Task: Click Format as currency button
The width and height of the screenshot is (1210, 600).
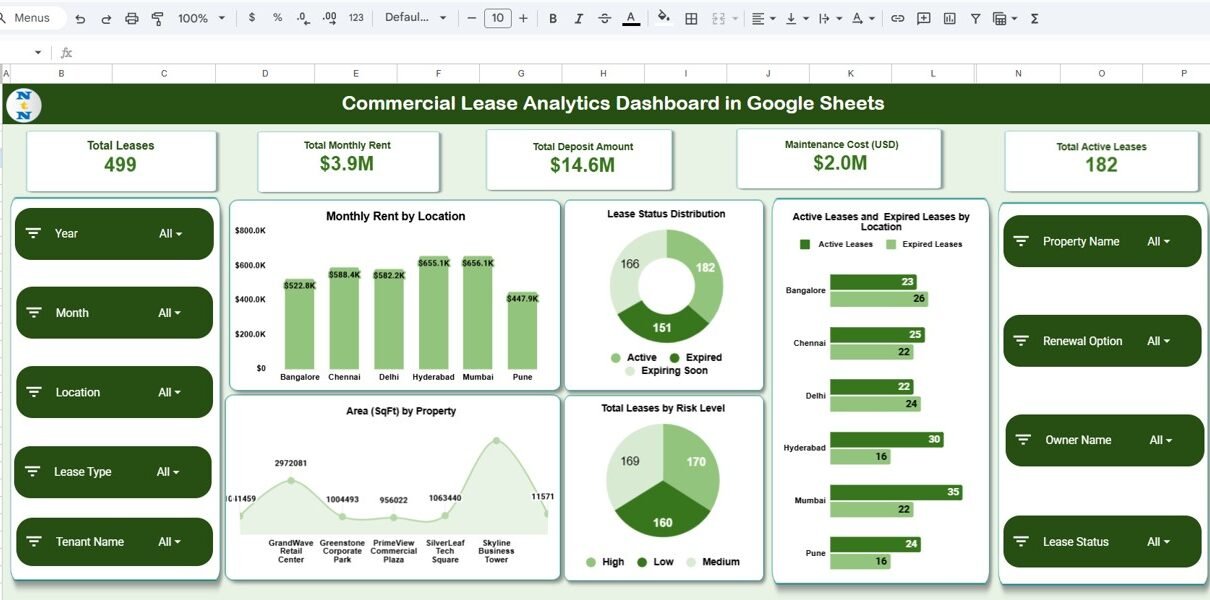Action: coord(251,18)
